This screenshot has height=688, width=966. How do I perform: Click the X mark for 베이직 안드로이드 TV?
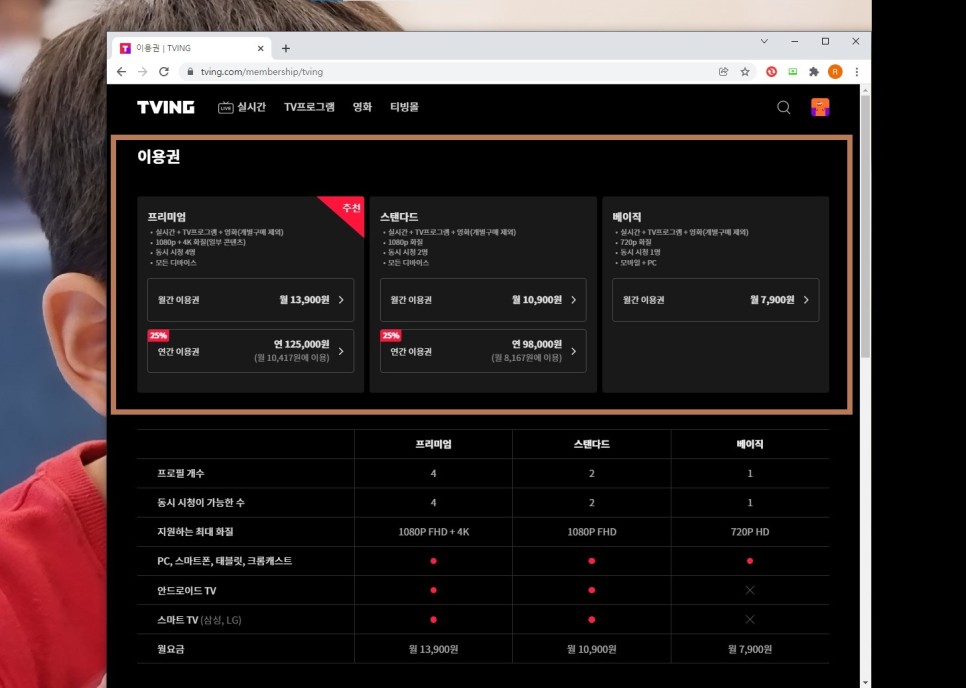(750, 590)
